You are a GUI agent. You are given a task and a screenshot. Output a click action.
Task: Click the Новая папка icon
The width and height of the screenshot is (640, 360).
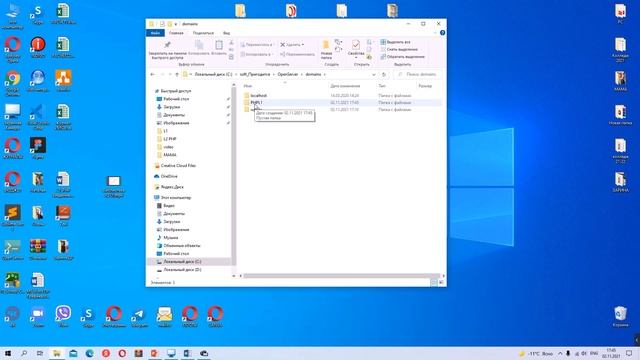click(x=326, y=44)
